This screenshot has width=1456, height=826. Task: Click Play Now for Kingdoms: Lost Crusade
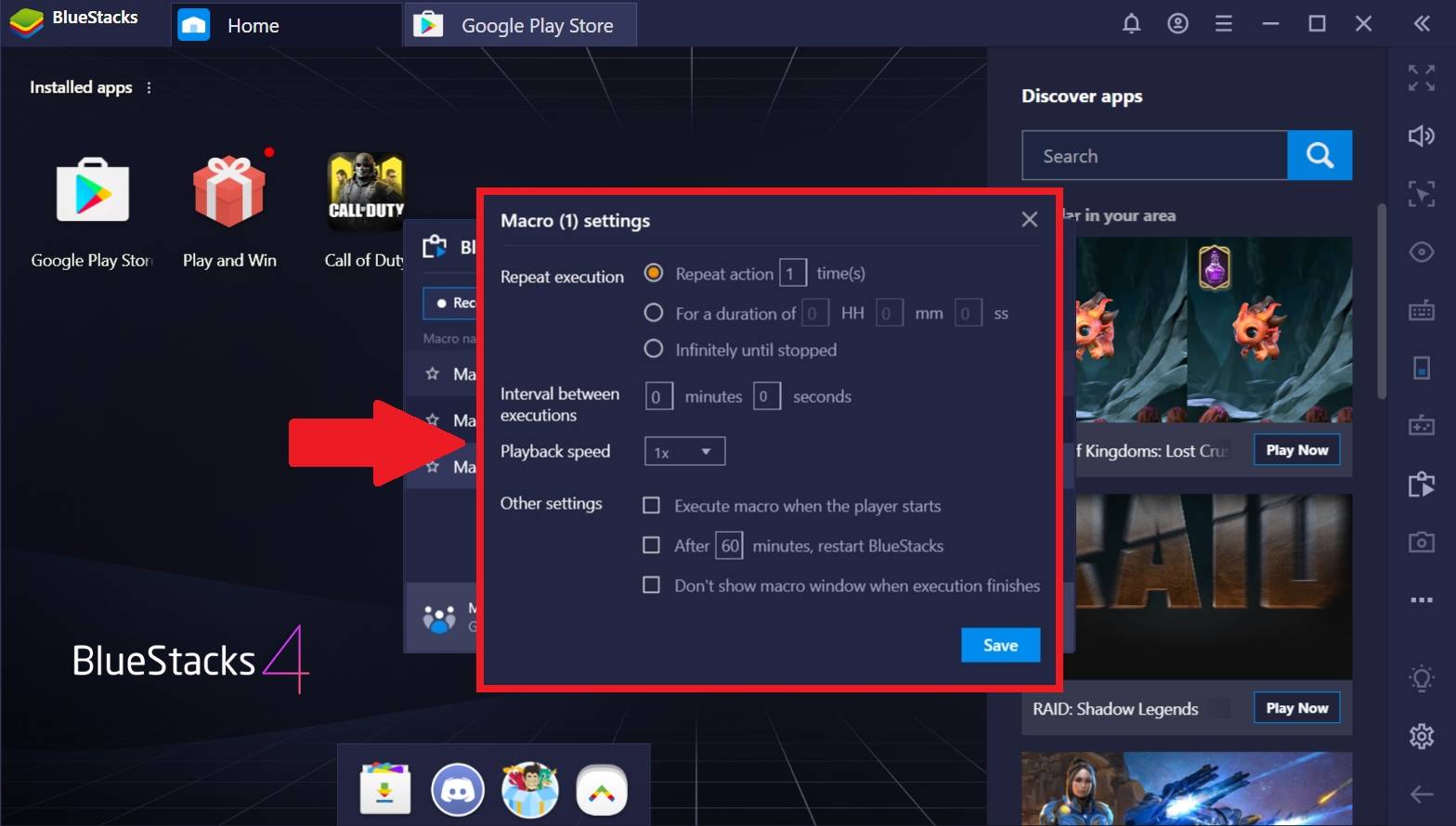coord(1296,450)
